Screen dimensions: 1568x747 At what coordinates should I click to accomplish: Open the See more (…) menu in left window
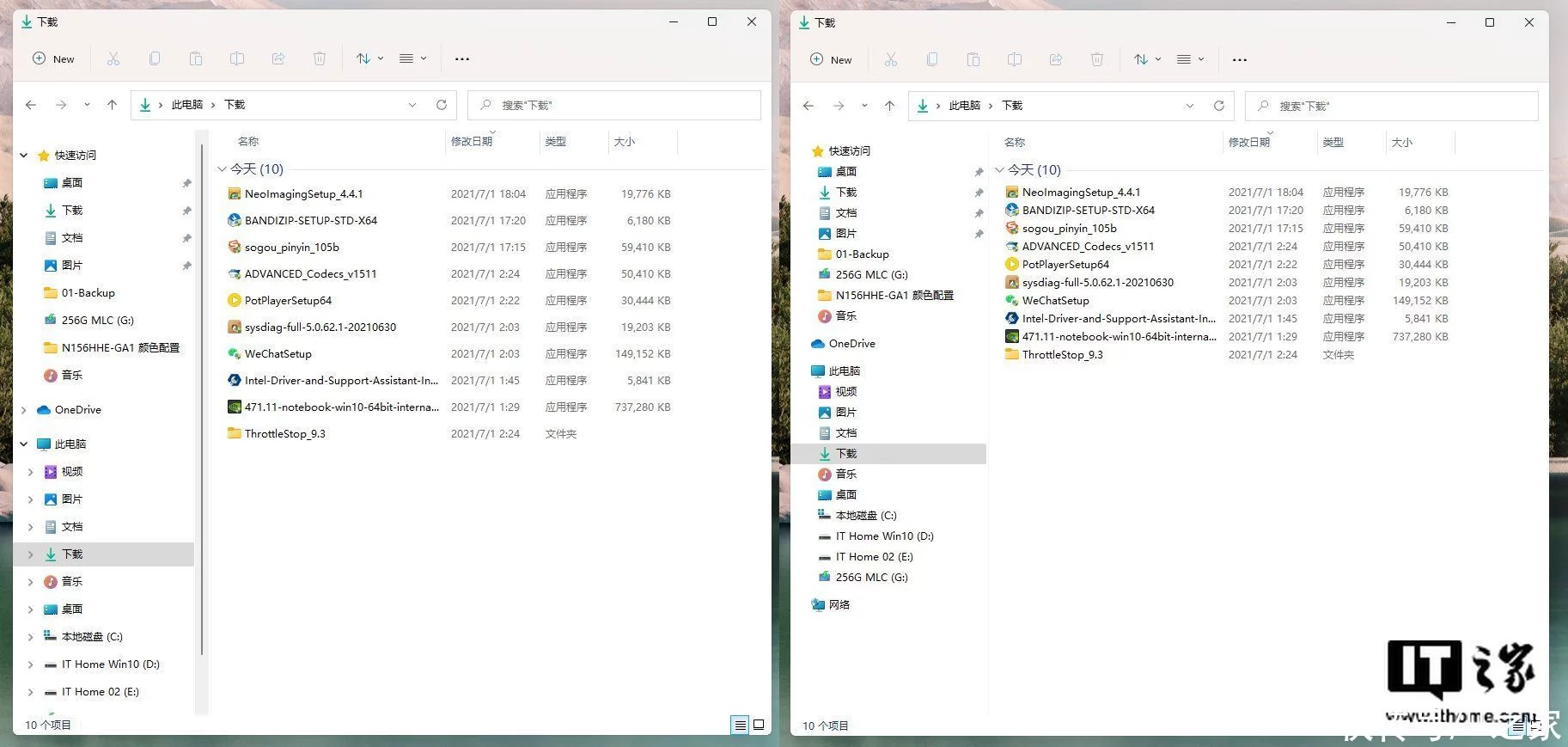(x=462, y=58)
